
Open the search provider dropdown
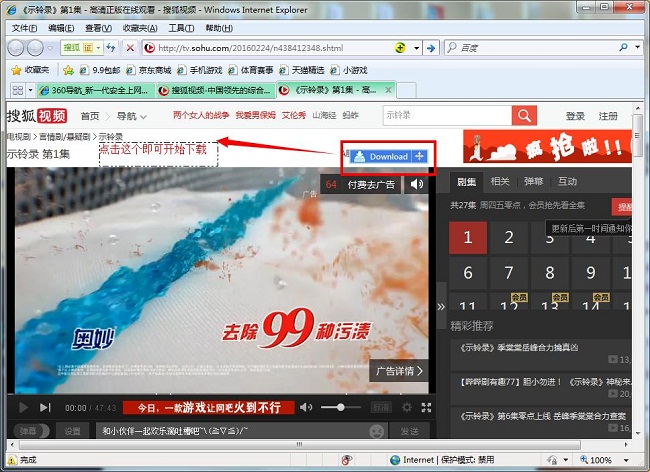[638, 47]
